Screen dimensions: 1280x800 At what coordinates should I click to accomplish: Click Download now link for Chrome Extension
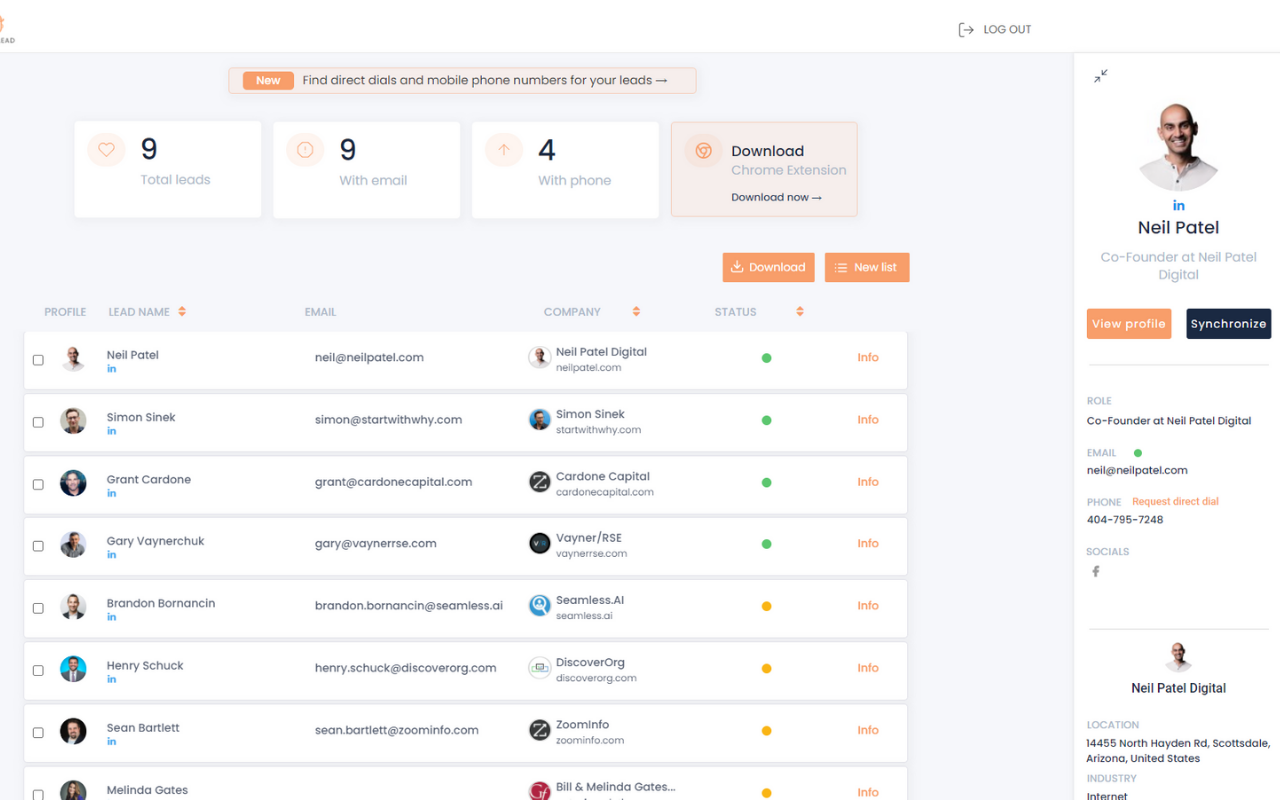776,197
